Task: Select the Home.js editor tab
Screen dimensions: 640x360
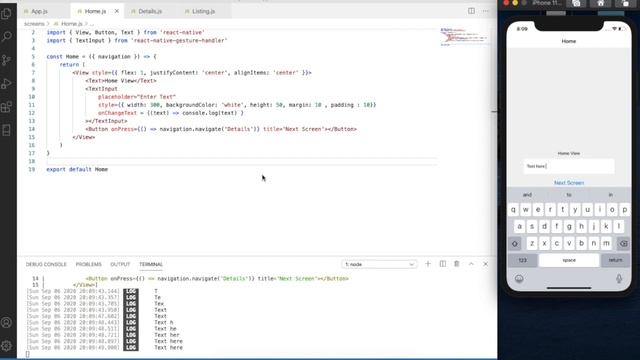Action: (95, 11)
